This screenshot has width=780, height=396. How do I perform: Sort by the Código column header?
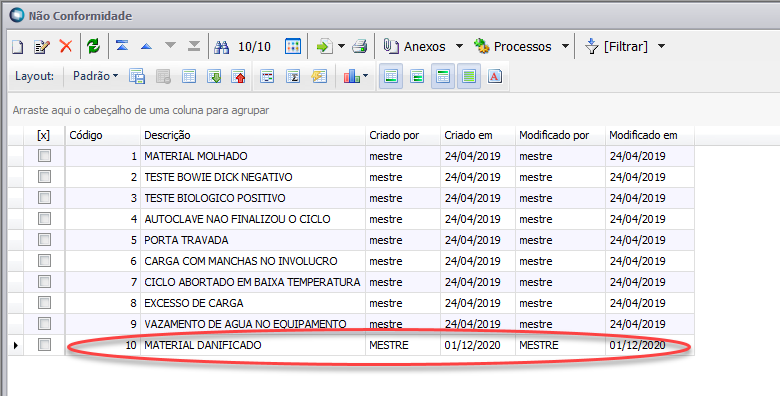pos(103,135)
